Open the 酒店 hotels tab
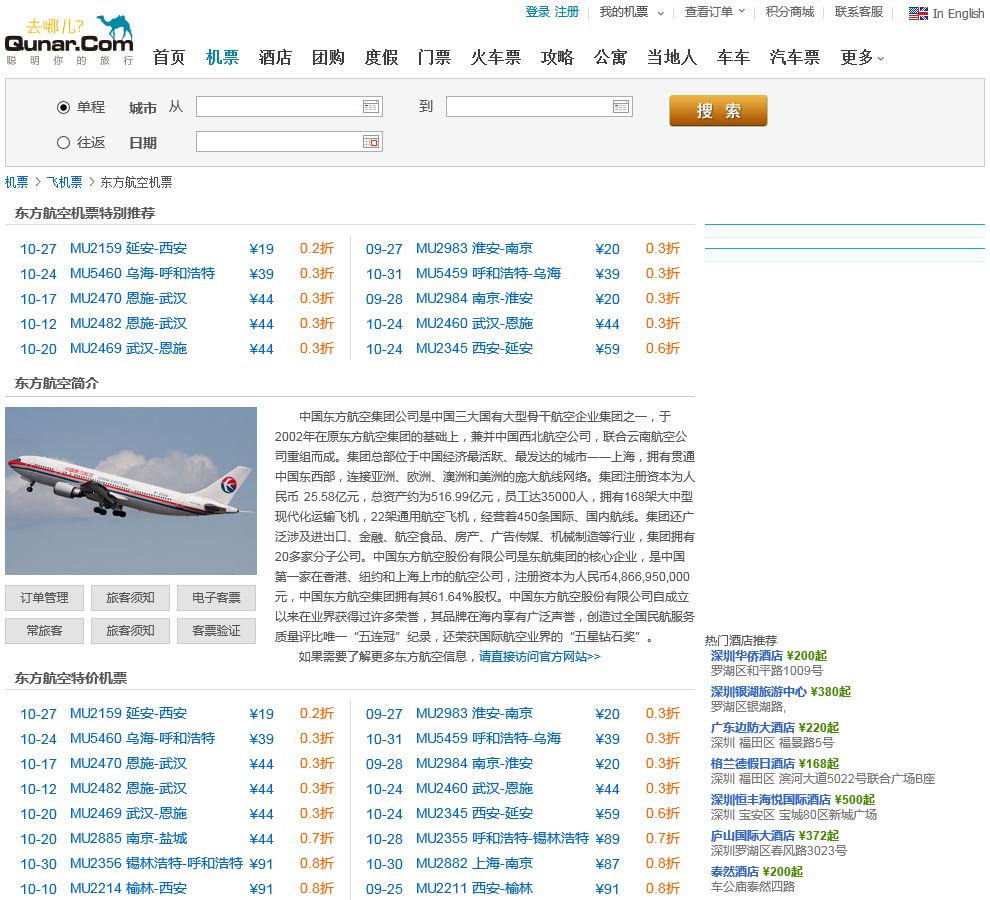This screenshot has width=990, height=900. tap(275, 57)
